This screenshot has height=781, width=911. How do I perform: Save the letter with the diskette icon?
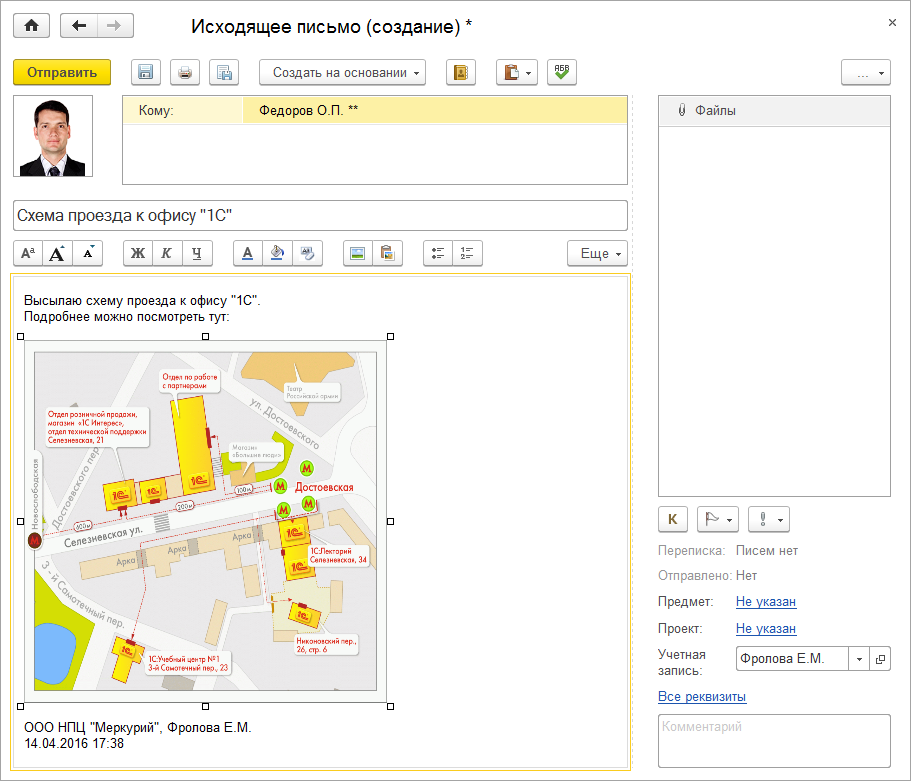(x=146, y=73)
